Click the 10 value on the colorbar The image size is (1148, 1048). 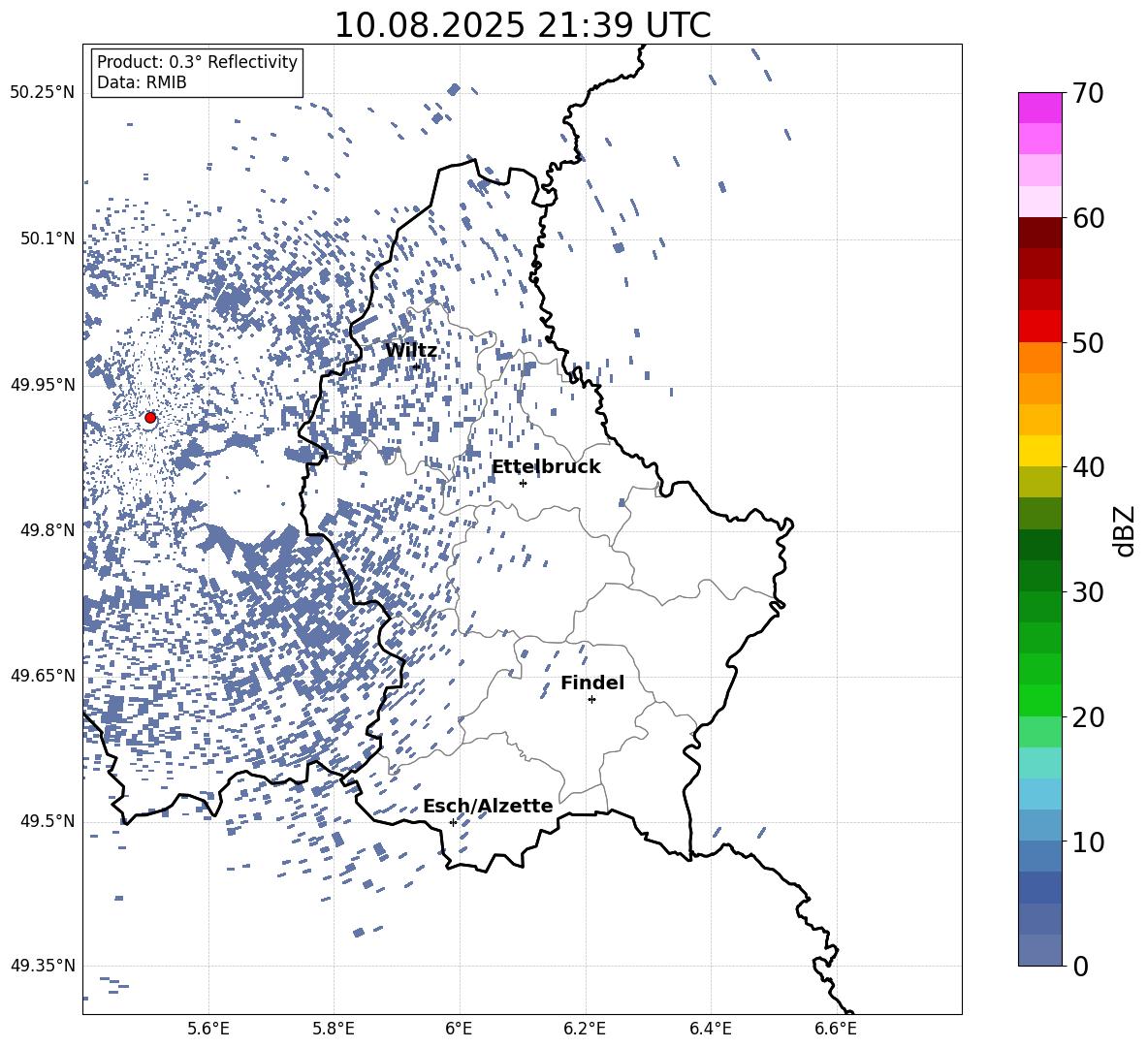click(x=1088, y=842)
